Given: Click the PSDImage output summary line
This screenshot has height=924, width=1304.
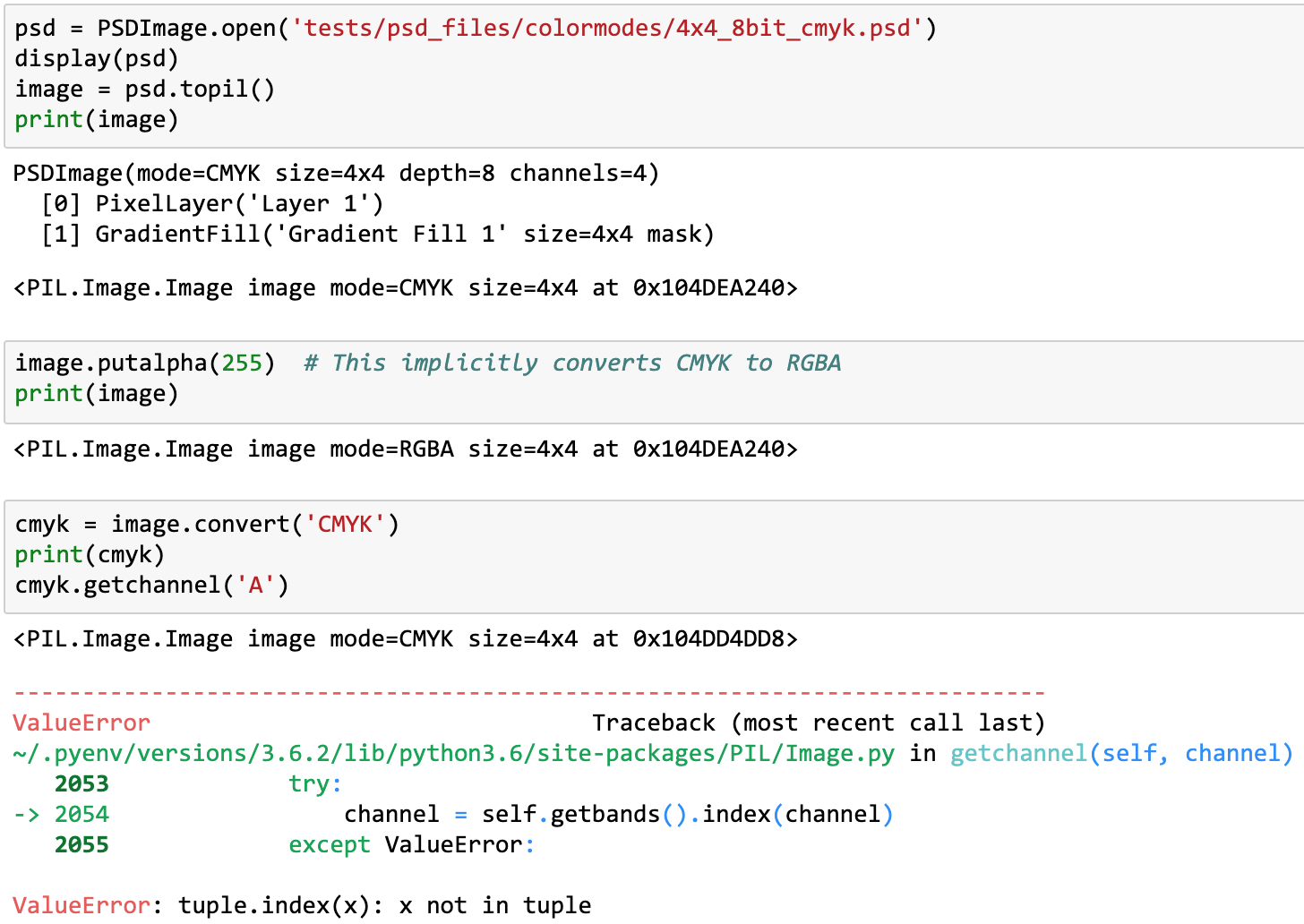Looking at the screenshot, I should coord(336,173).
